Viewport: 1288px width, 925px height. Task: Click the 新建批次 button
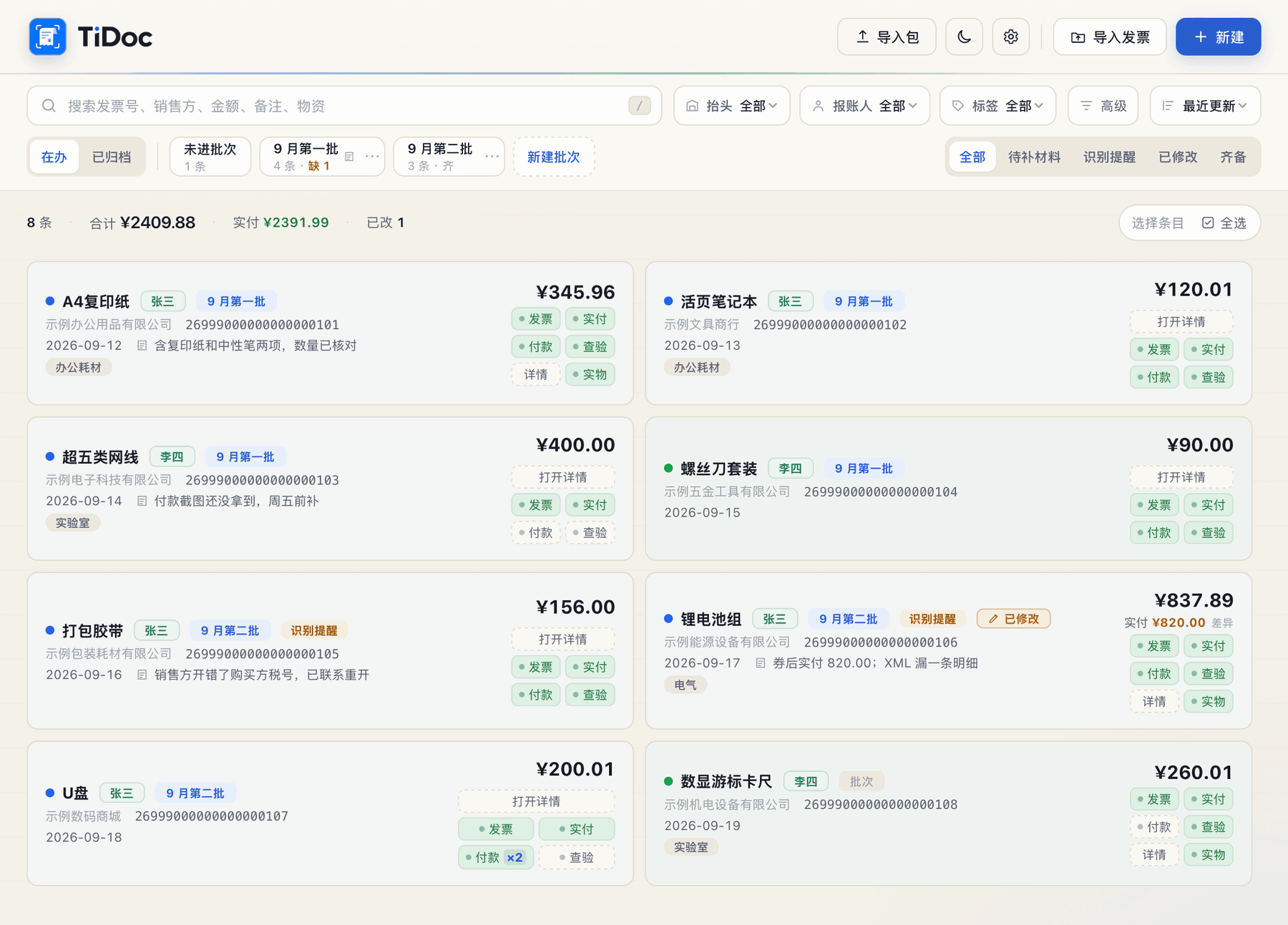click(553, 157)
